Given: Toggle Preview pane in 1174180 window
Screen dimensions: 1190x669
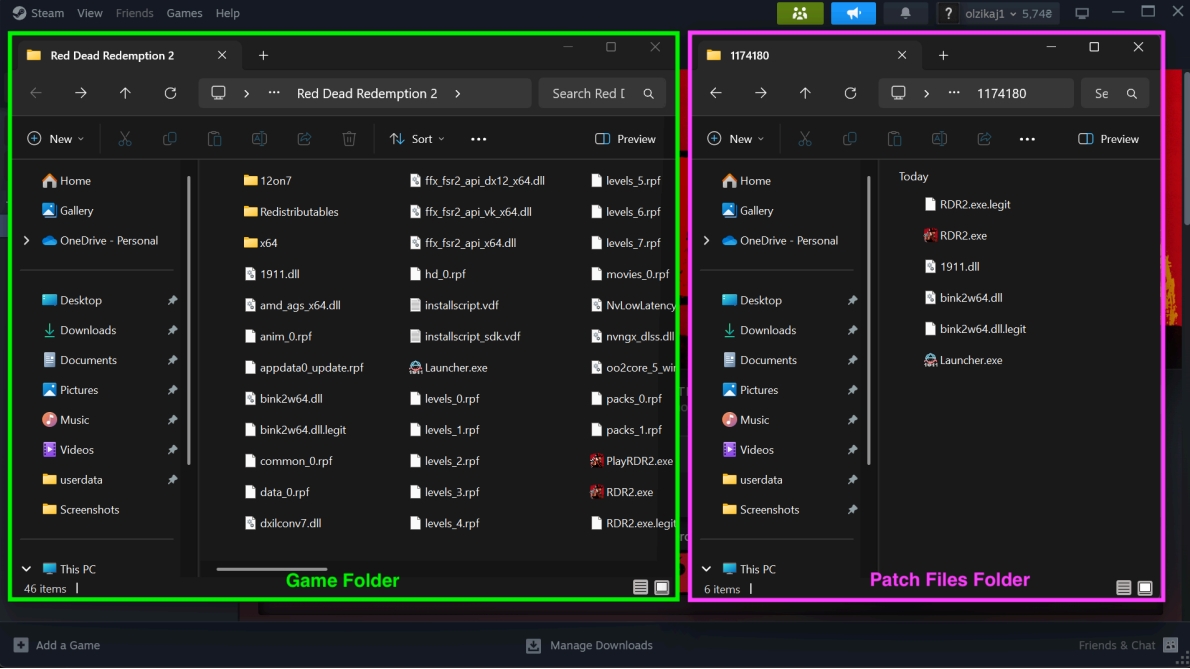Looking at the screenshot, I should [x=1108, y=139].
